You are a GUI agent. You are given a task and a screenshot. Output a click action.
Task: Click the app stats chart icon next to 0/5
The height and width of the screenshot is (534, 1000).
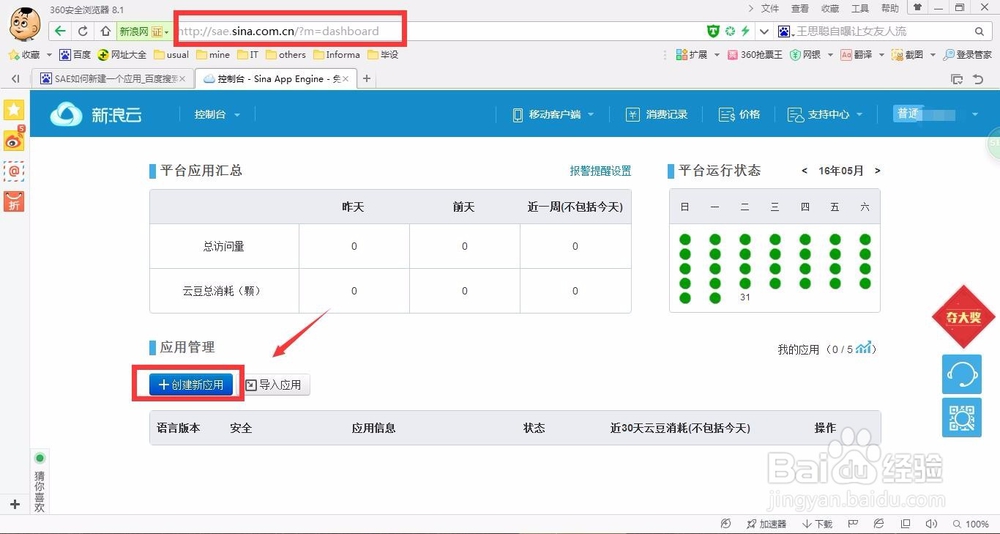pyautogui.click(x=864, y=348)
